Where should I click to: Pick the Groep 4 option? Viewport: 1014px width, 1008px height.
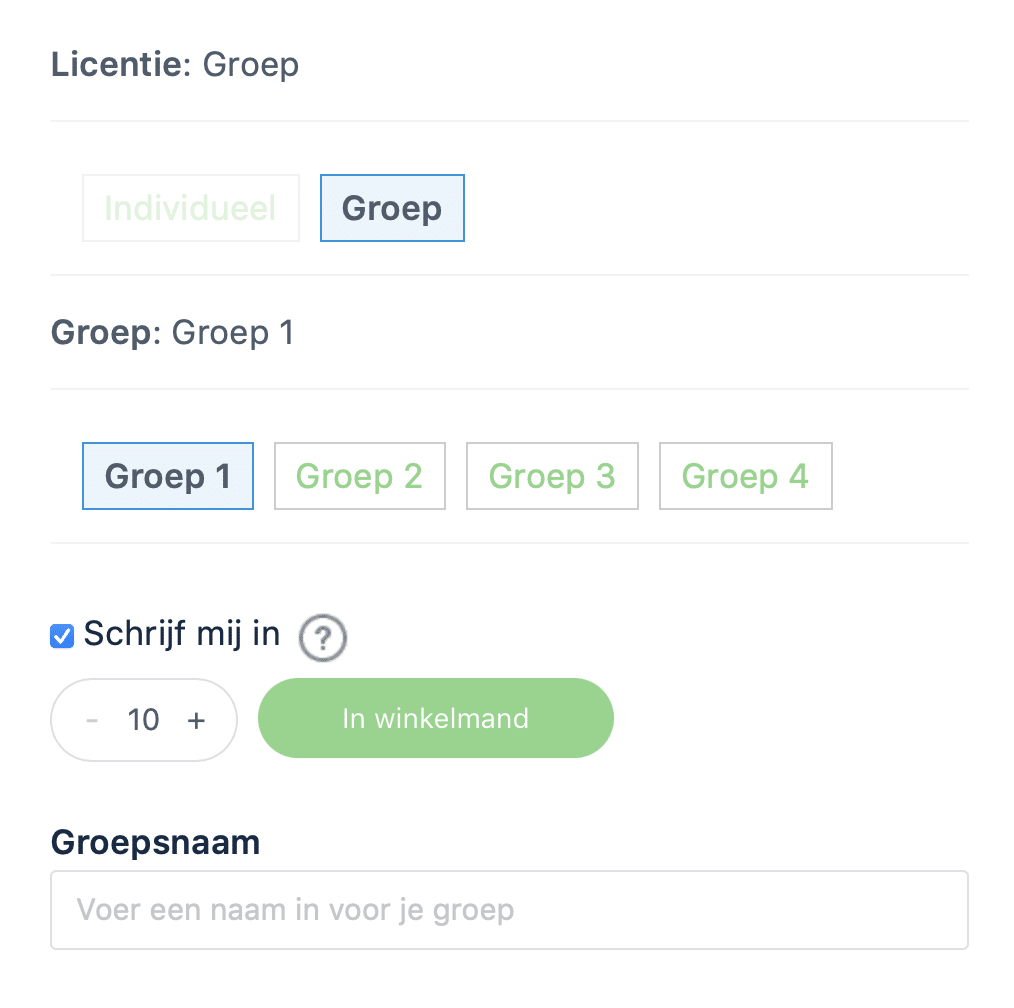pos(746,476)
